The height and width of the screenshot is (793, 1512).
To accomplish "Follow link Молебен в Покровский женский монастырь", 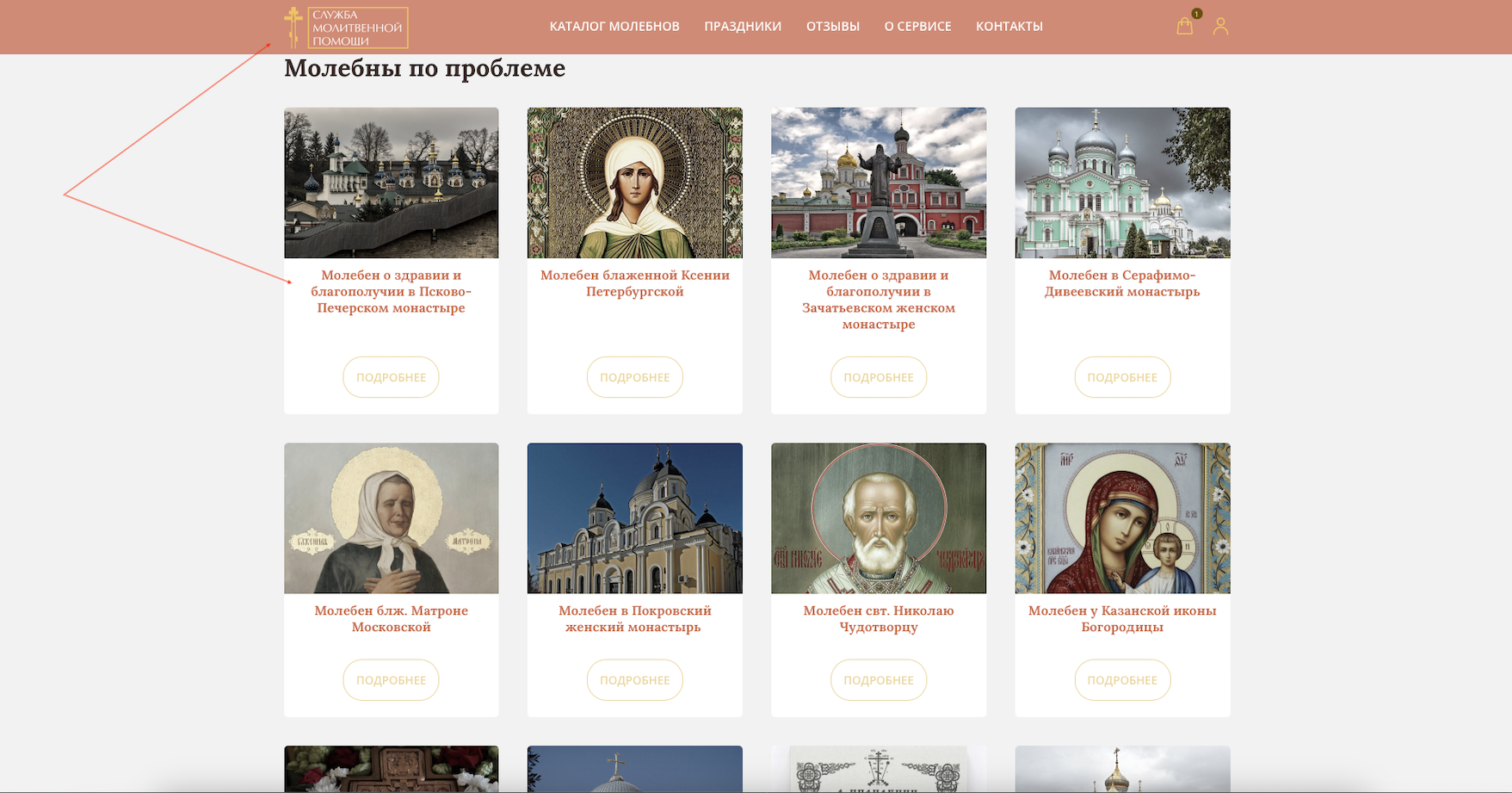I will point(635,619).
